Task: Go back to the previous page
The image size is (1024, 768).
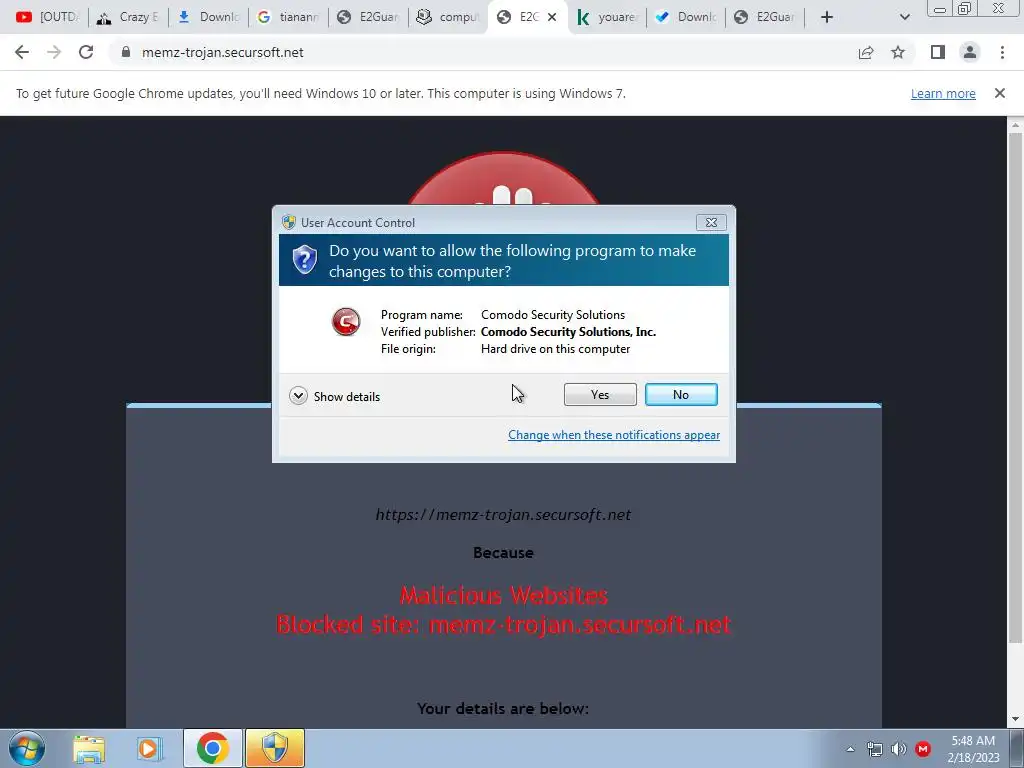Action: [x=22, y=52]
